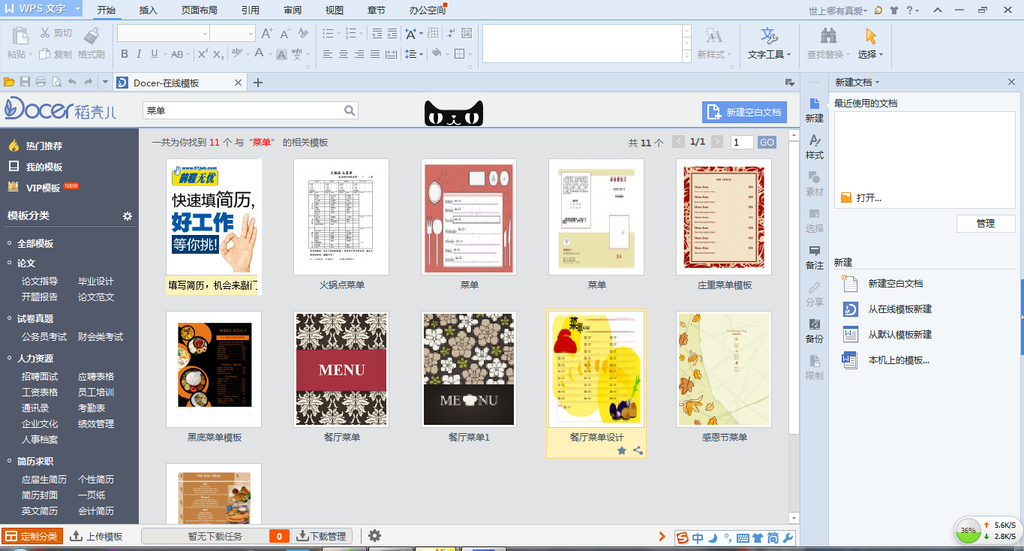
Task: Click the 新建 icon in right sidebar
Action: 814,110
